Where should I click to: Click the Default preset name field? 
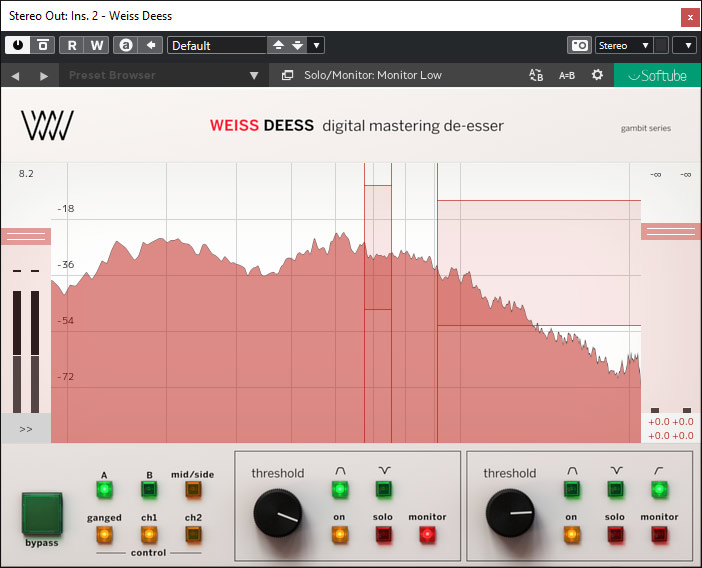click(216, 45)
